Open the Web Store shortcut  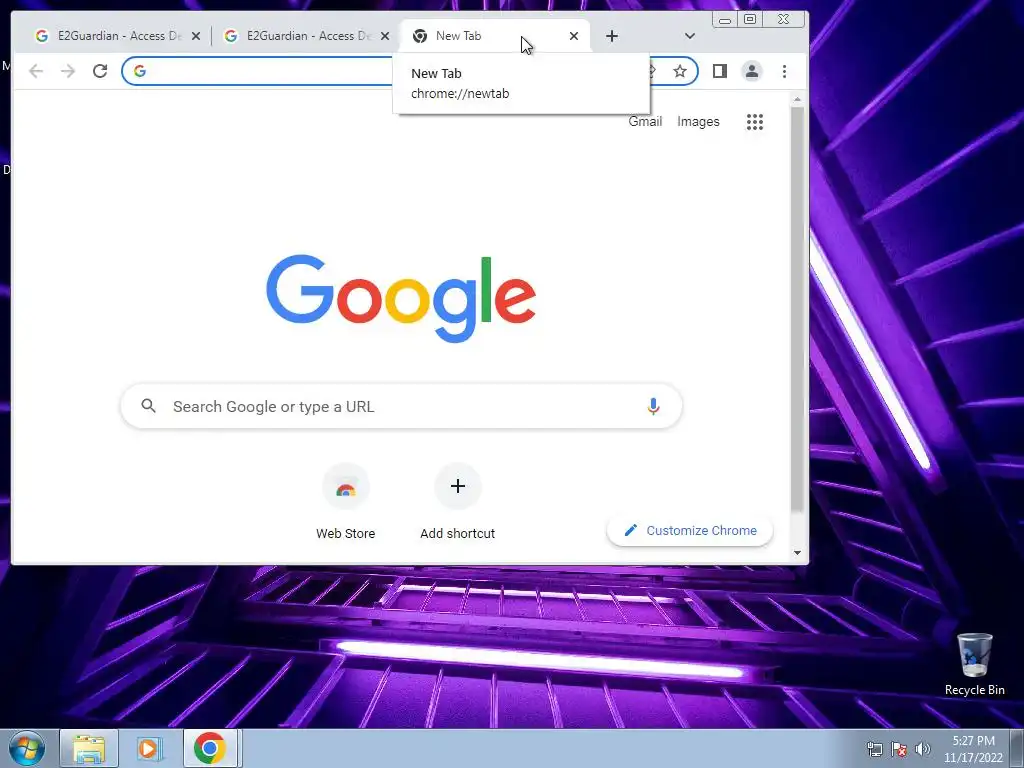345,502
